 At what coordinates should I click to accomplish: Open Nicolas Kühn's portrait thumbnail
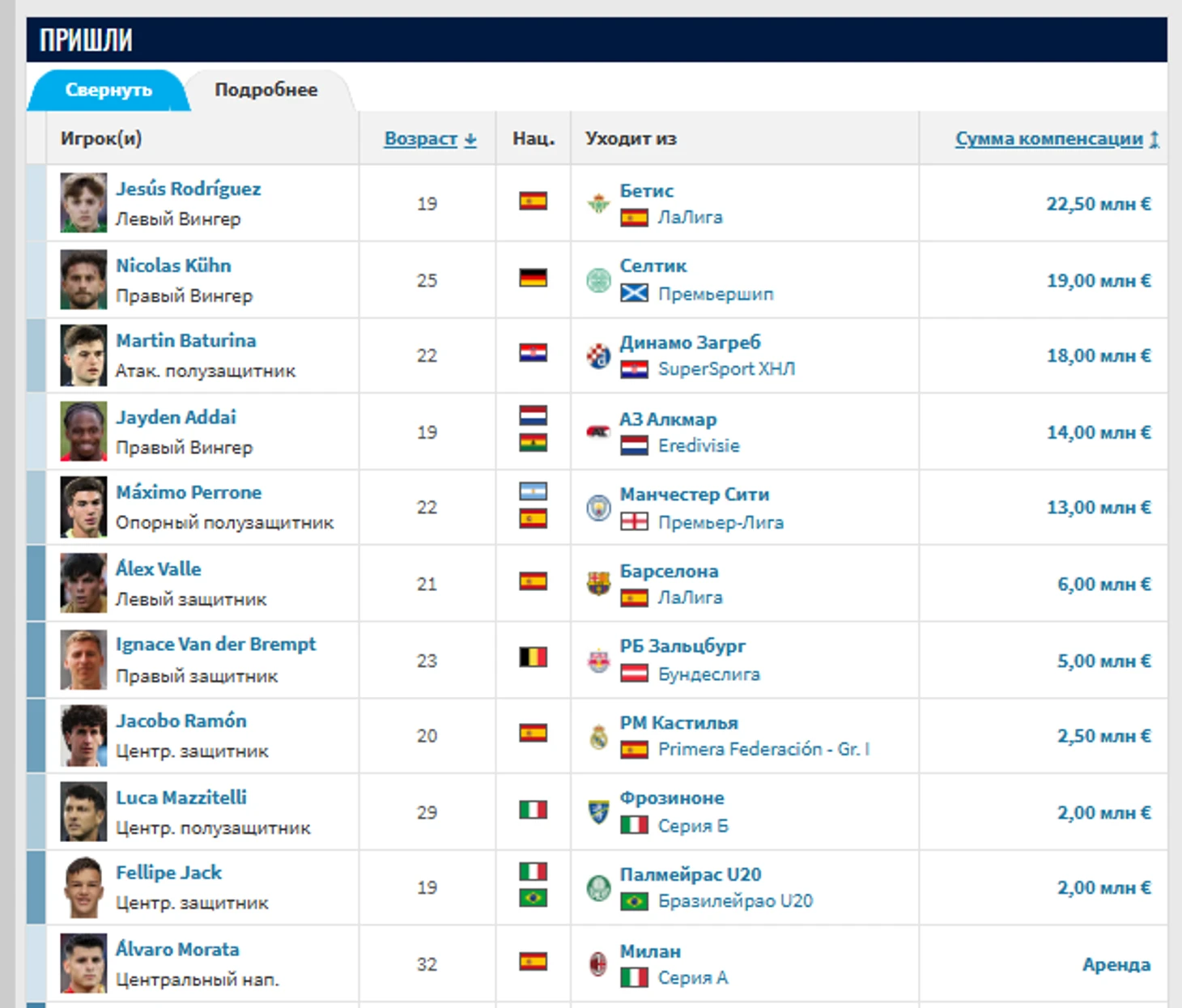83,279
